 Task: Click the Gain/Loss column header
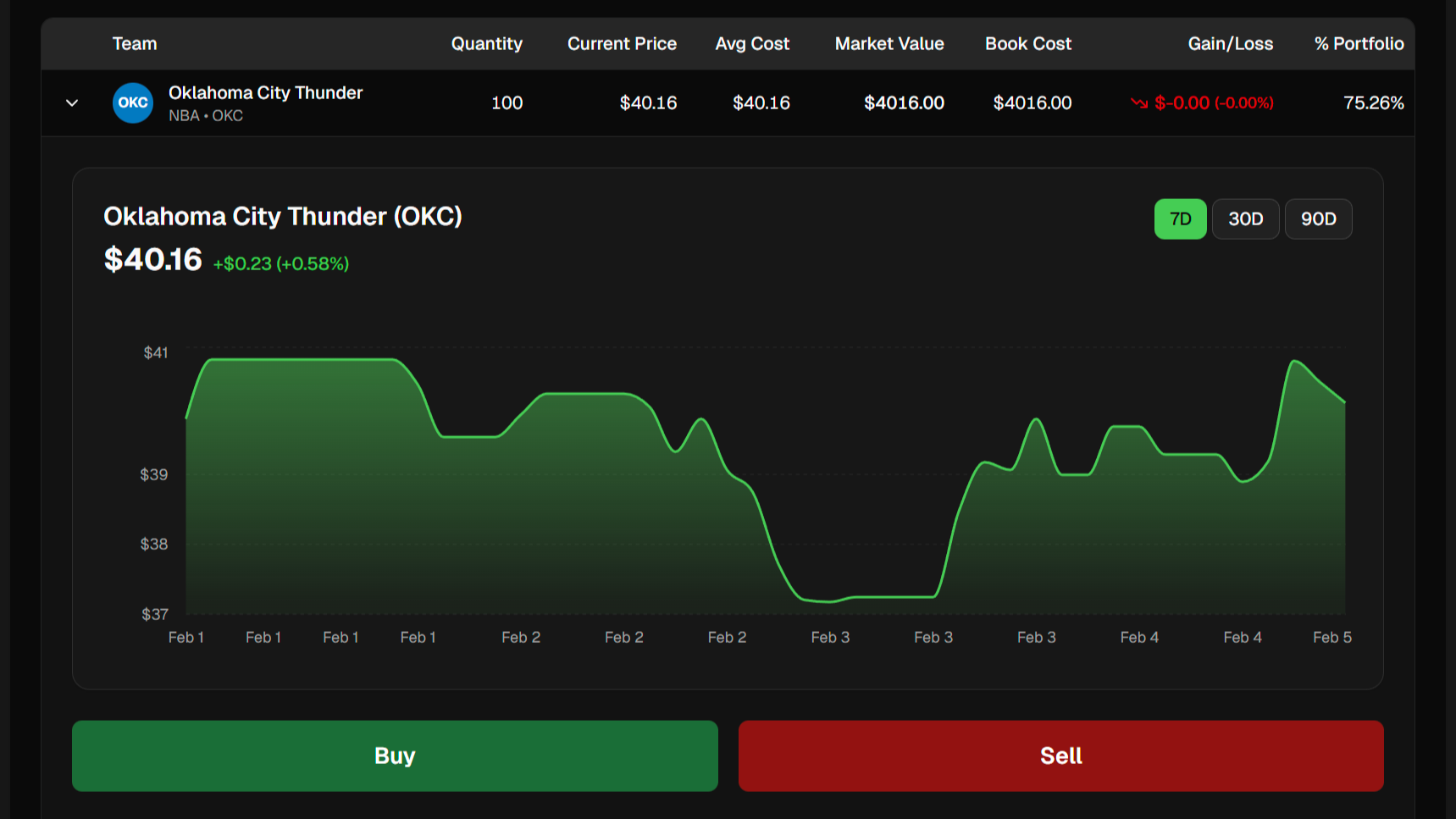[x=1231, y=44]
